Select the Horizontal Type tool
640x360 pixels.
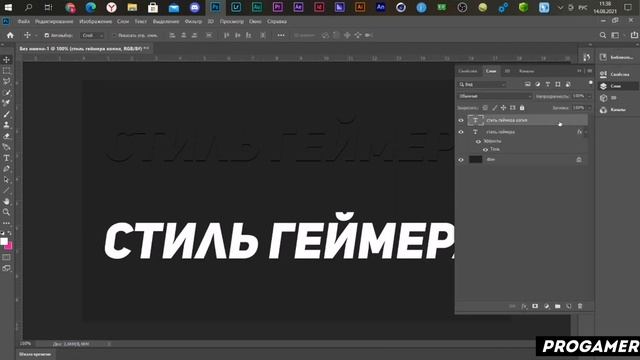click(7, 158)
